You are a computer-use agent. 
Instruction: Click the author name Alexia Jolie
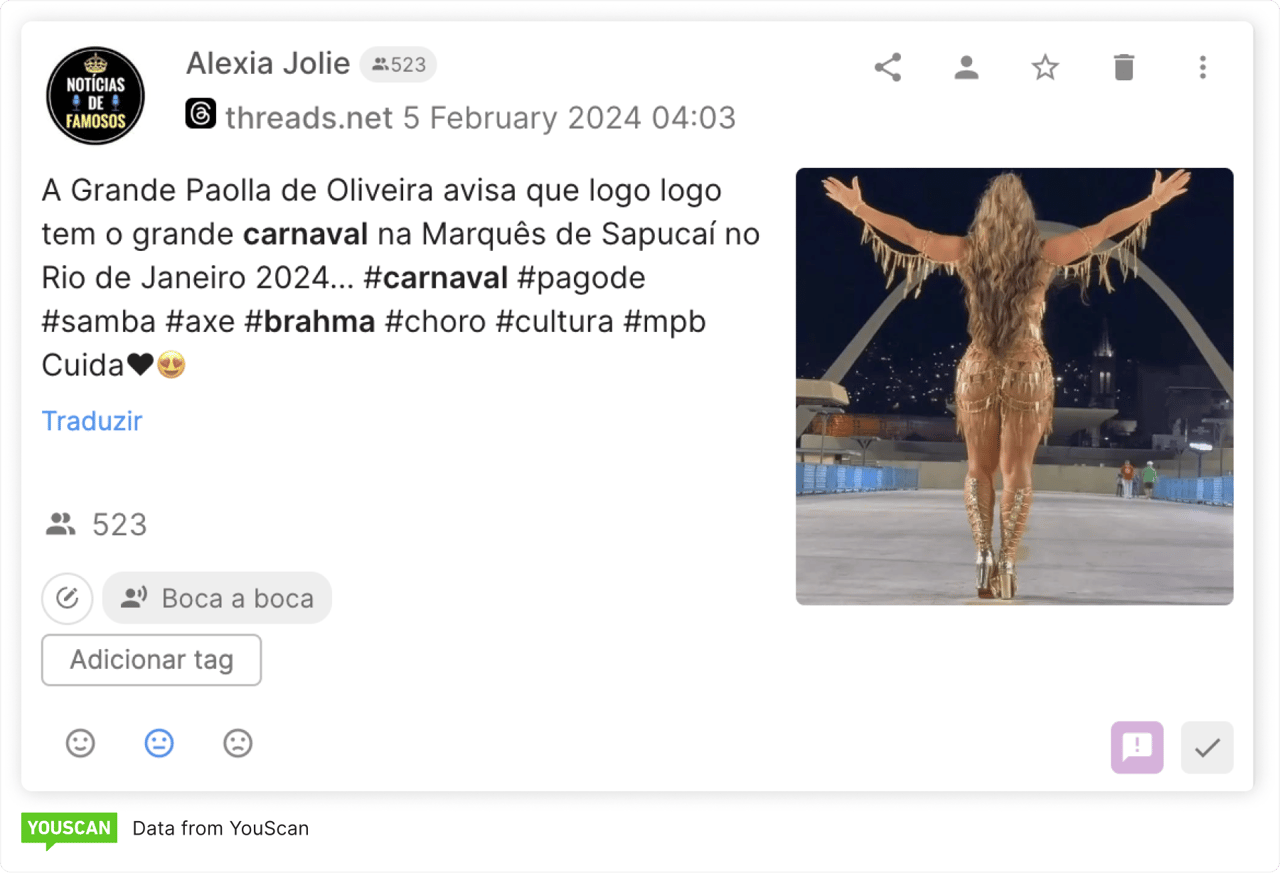click(268, 64)
